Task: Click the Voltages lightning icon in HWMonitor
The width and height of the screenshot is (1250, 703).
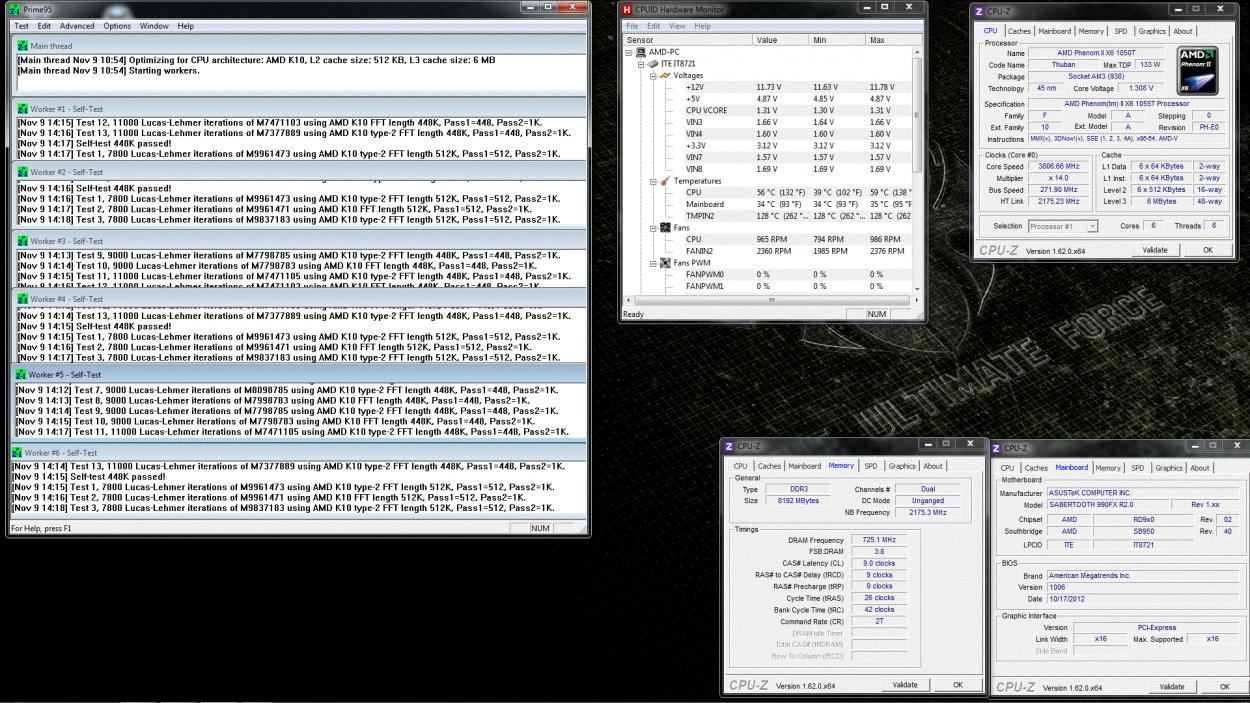Action: click(666, 75)
